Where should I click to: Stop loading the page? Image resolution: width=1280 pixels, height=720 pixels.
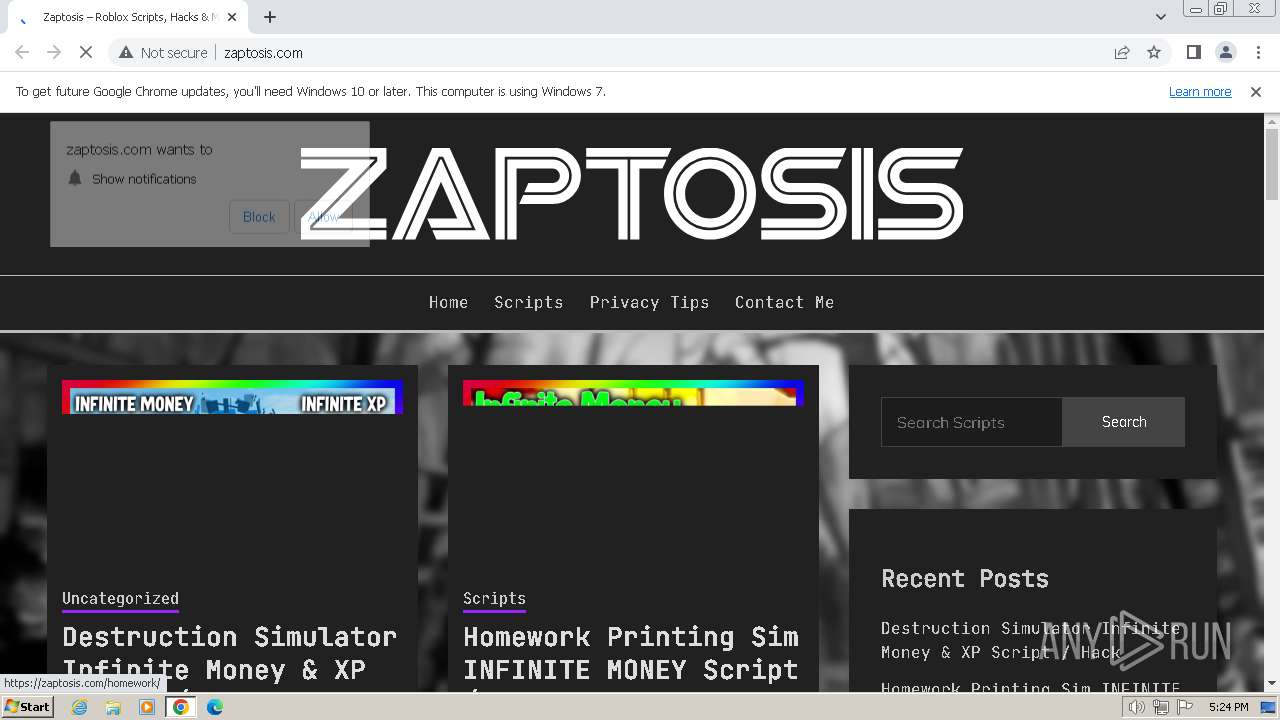click(86, 53)
